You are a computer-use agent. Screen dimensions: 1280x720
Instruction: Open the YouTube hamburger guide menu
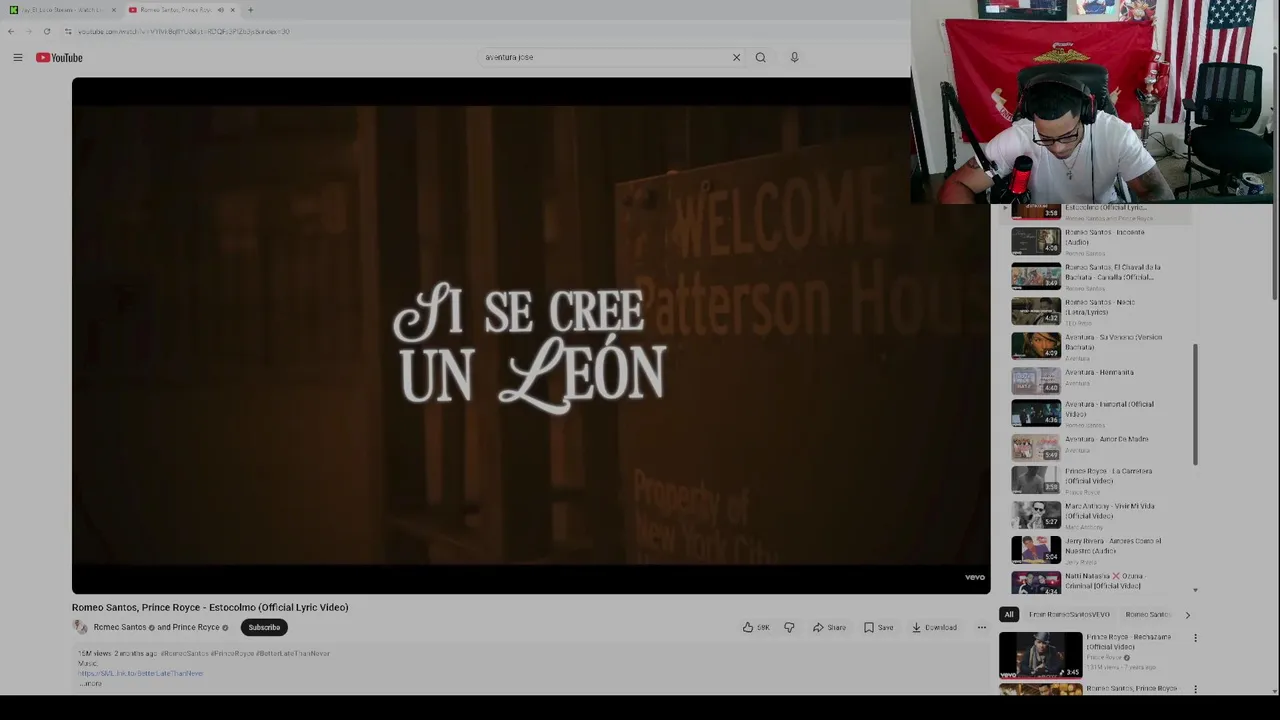[x=17, y=57]
